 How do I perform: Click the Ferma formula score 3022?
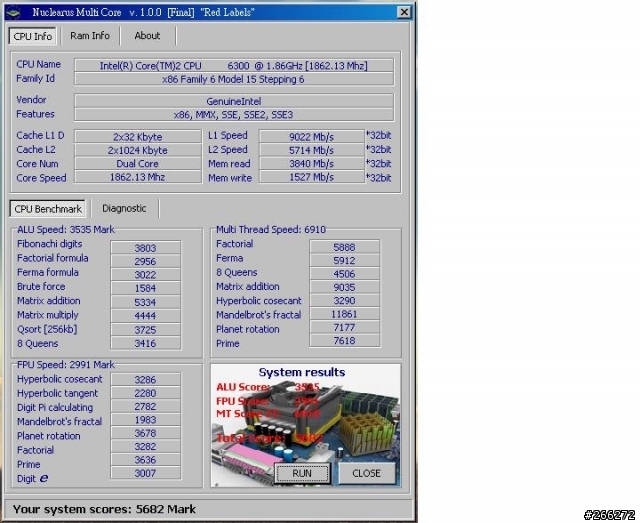[x=145, y=275]
